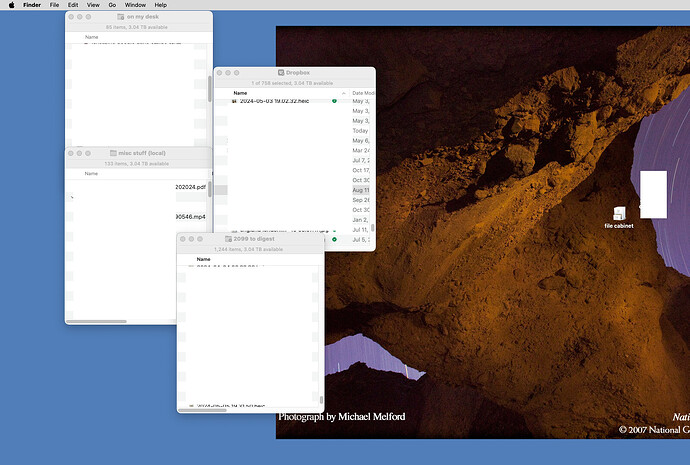690x465 pixels.
Task: Open the Help menu
Action: (x=161, y=5)
